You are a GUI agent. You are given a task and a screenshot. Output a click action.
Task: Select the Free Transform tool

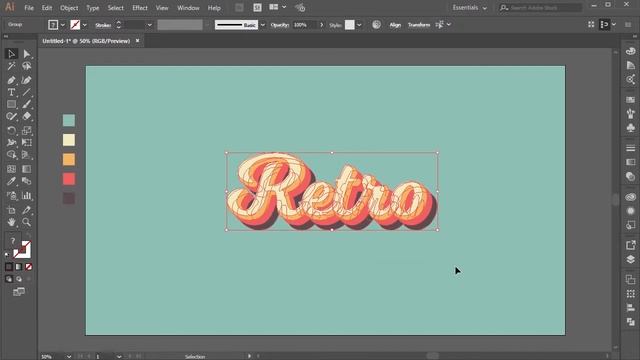(27, 143)
